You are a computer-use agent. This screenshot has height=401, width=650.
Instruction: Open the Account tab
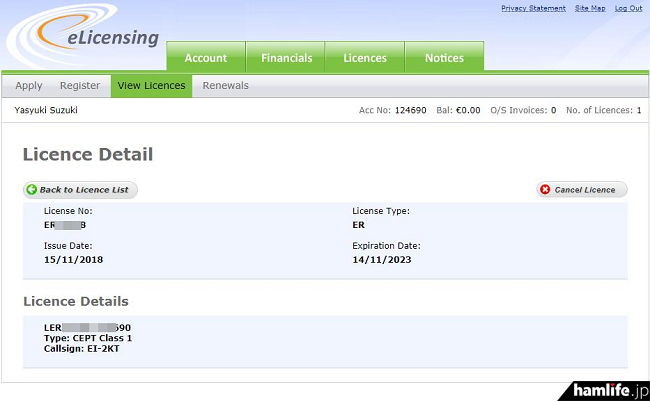[206, 58]
